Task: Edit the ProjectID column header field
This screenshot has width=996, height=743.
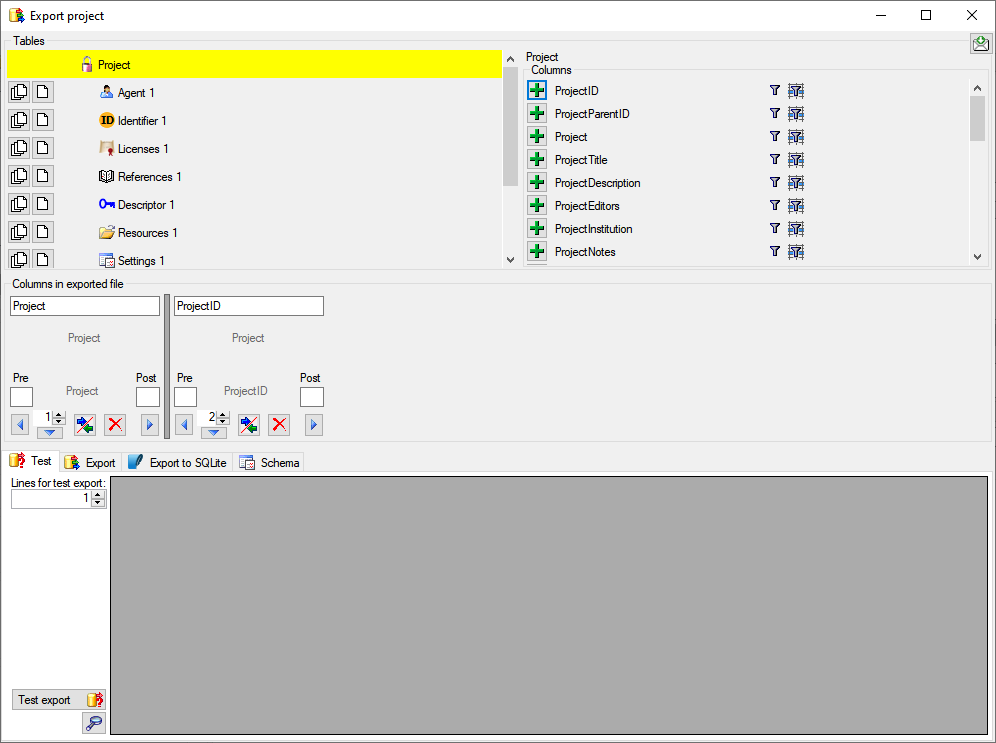Action: point(248,305)
